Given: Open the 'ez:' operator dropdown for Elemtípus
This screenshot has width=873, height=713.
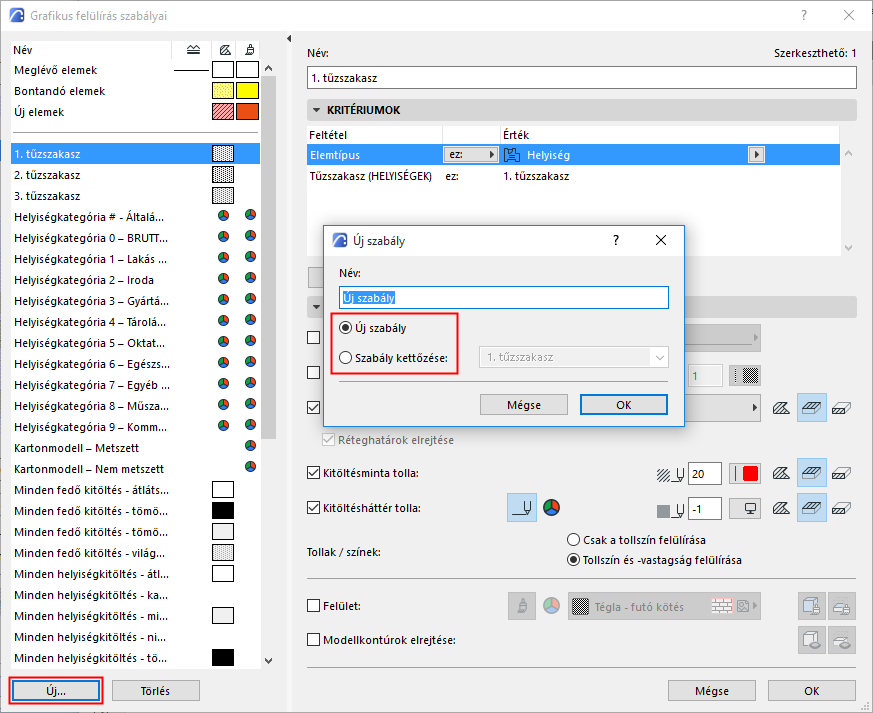Looking at the screenshot, I should point(470,155).
